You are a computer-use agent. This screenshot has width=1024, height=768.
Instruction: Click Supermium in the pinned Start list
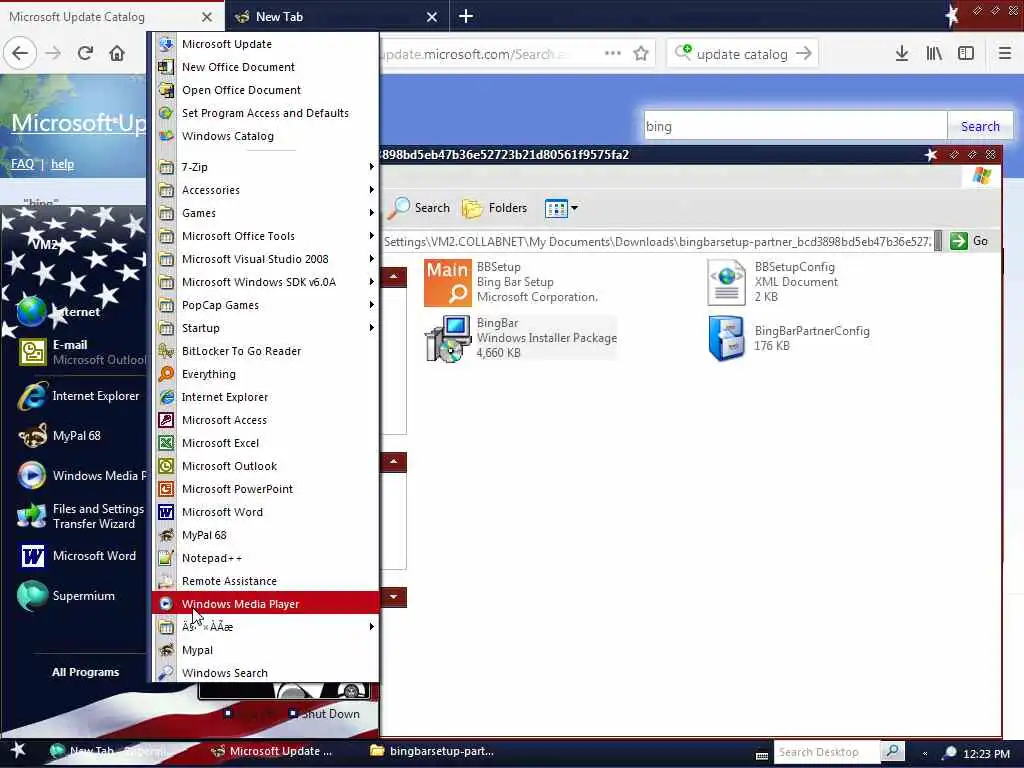coord(67,596)
